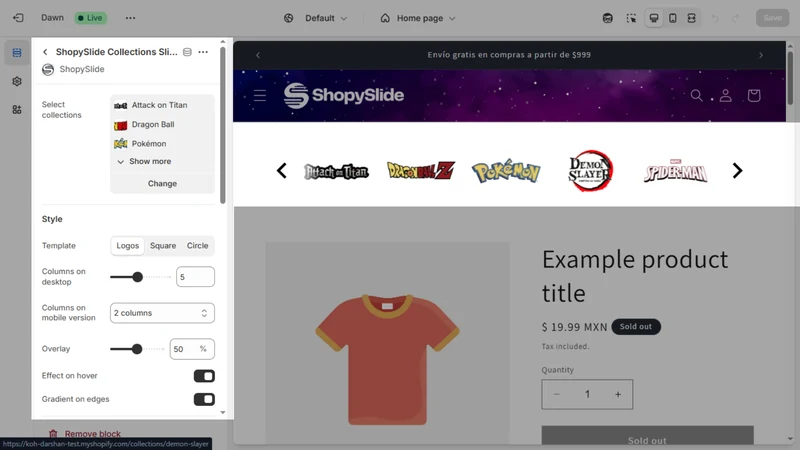Click the exit editor icon
This screenshot has height=450, width=800.
[x=18, y=18]
